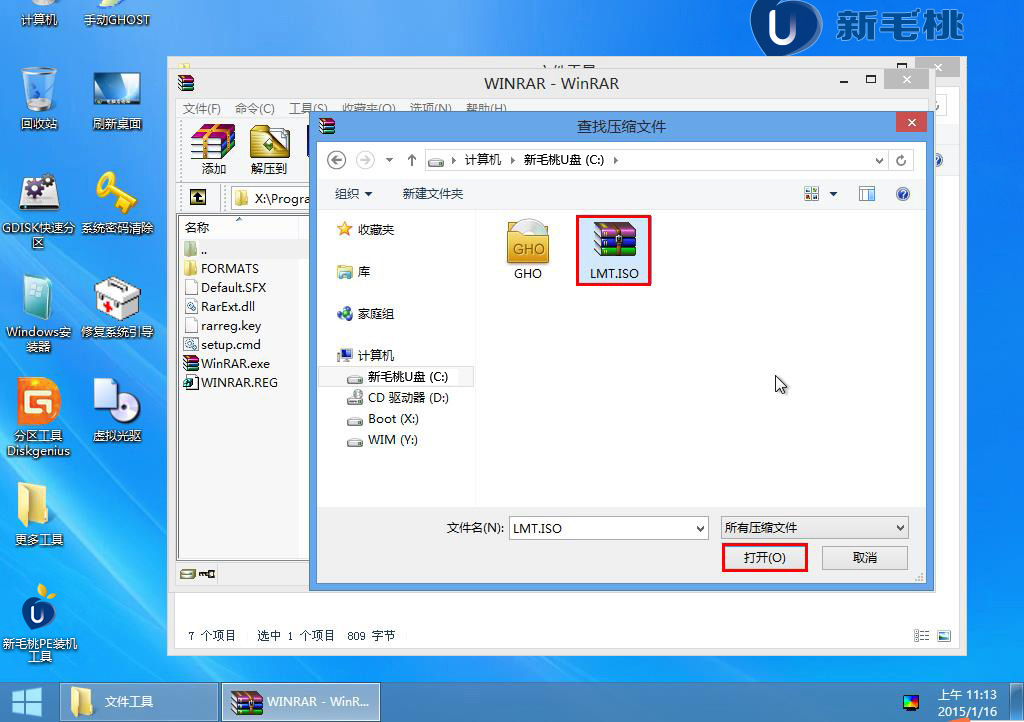Launch the virtual CD drive tool
Image resolution: width=1024 pixels, height=722 pixels.
coord(117,411)
